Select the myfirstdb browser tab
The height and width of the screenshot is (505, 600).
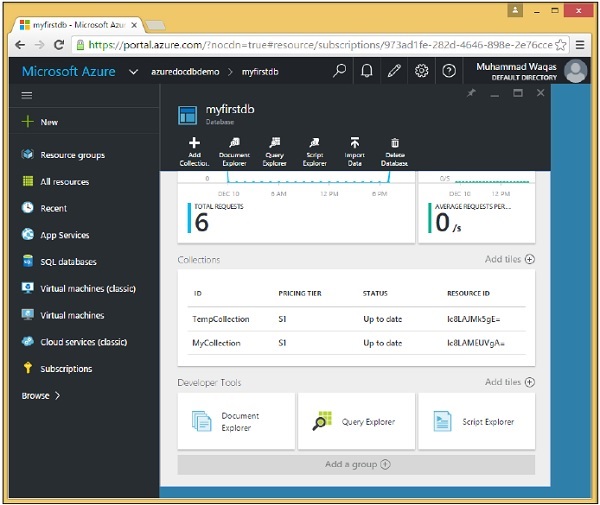coord(78,25)
